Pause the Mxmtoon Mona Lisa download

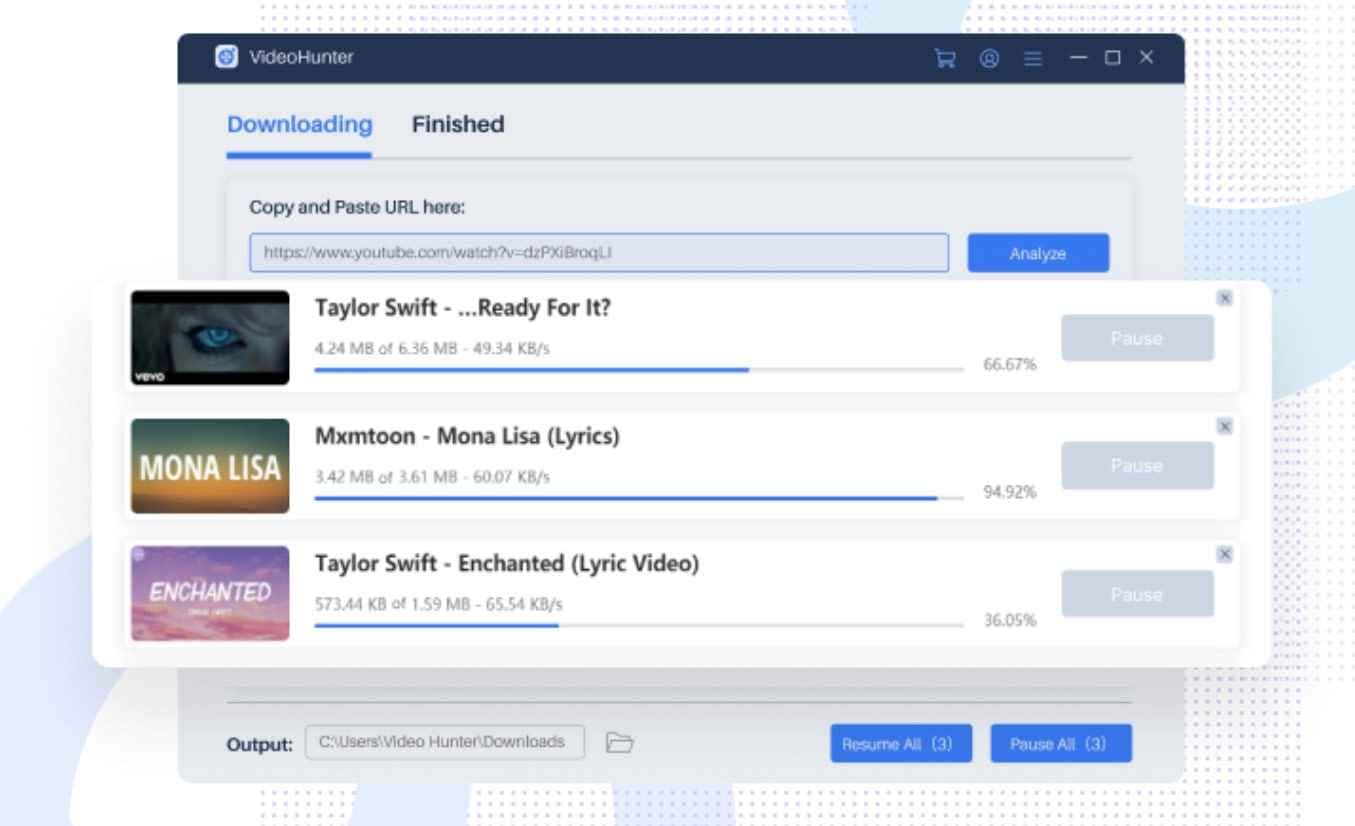click(1137, 466)
